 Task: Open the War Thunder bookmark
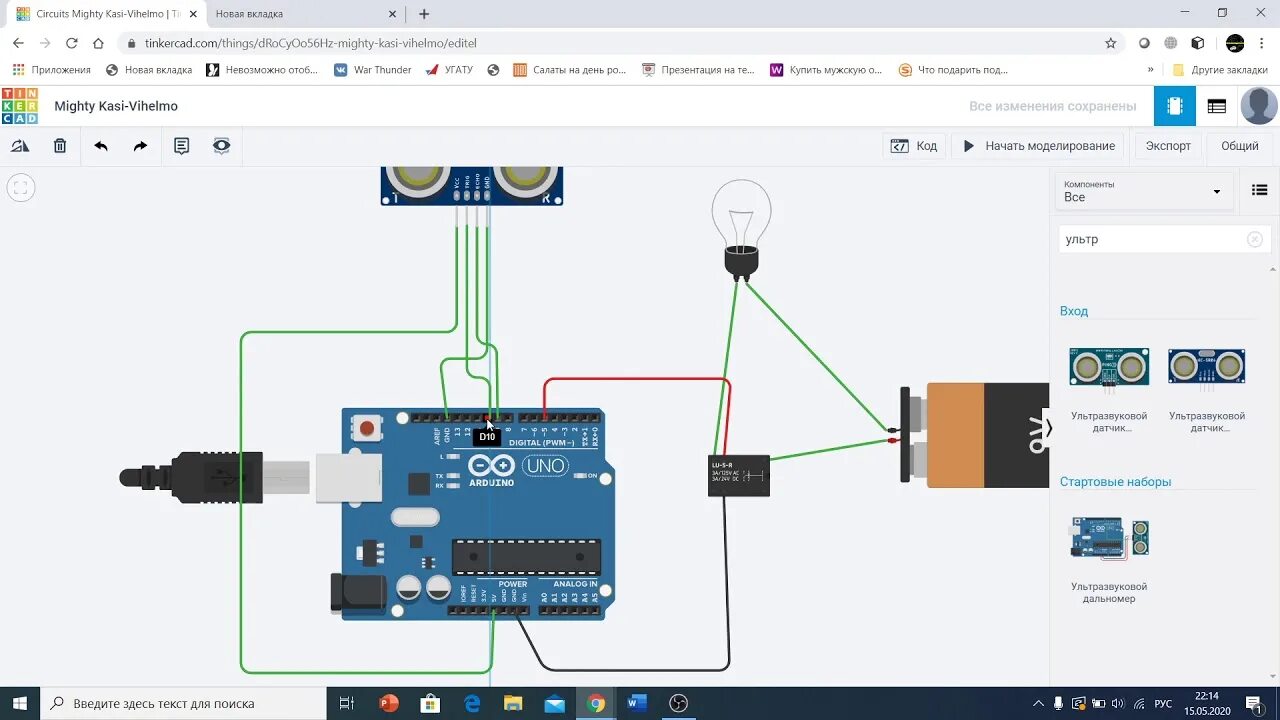point(372,69)
